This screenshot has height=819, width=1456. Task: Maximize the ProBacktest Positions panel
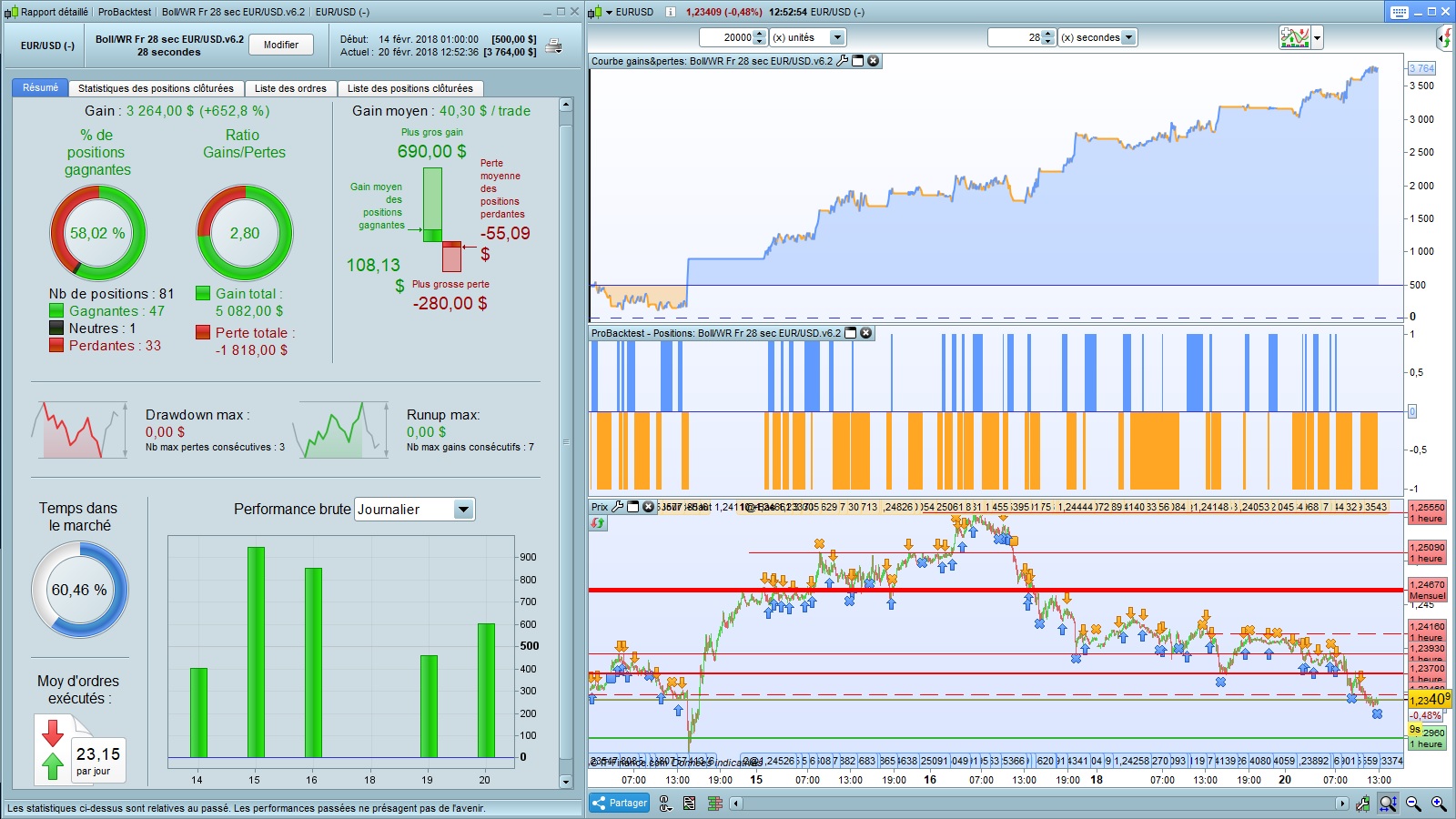(851, 333)
